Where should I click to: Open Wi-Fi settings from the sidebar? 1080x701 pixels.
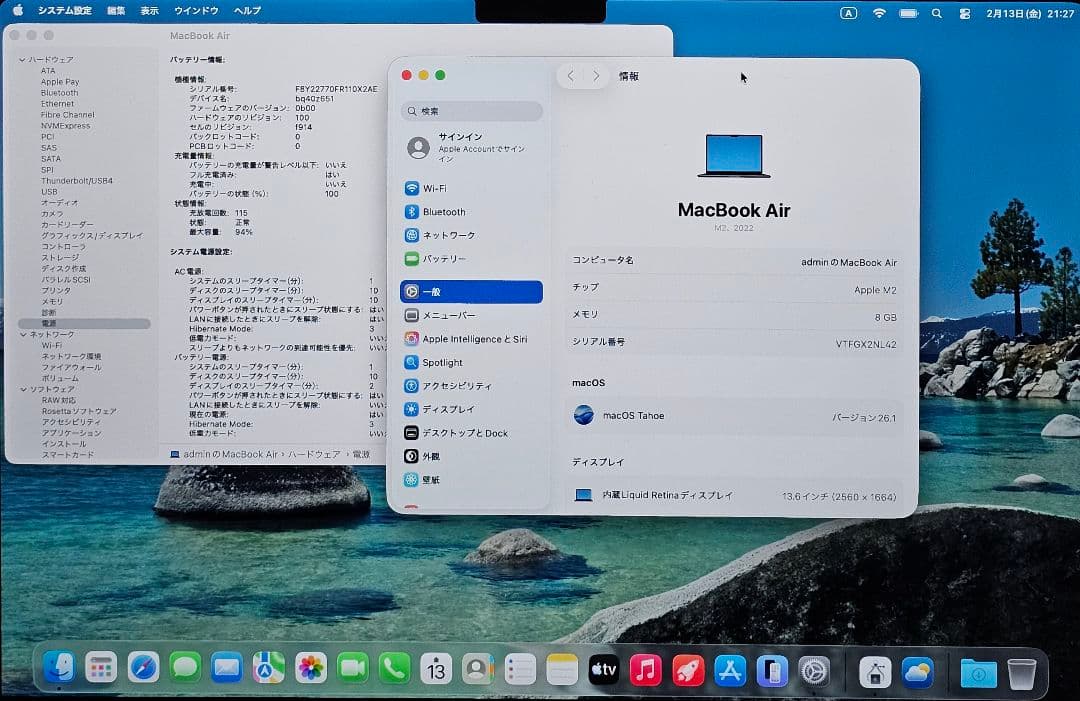433,188
